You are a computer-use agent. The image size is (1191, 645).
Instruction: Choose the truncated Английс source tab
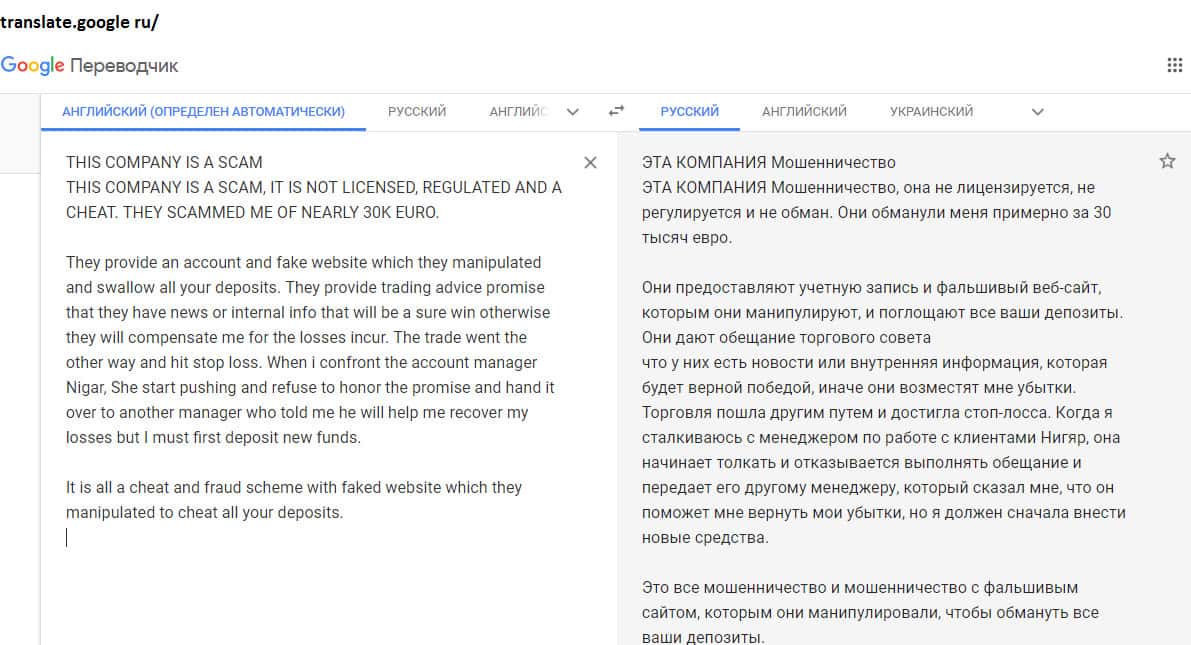(x=518, y=112)
